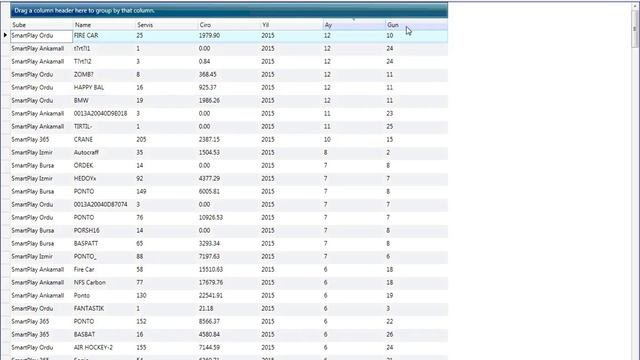Select the Yil cell 2015 in BMW row
Viewport: 640px width, 360px height.
pyautogui.click(x=291, y=100)
